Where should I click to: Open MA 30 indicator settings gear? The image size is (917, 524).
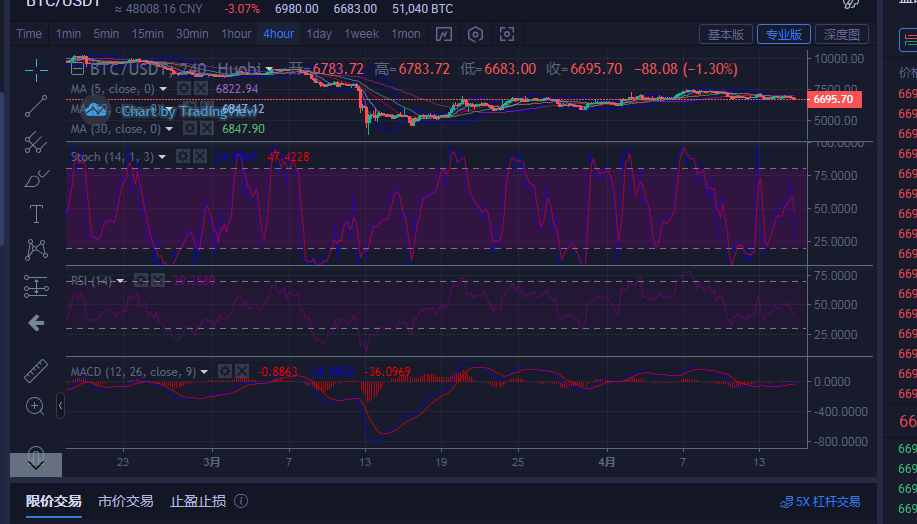point(189,128)
